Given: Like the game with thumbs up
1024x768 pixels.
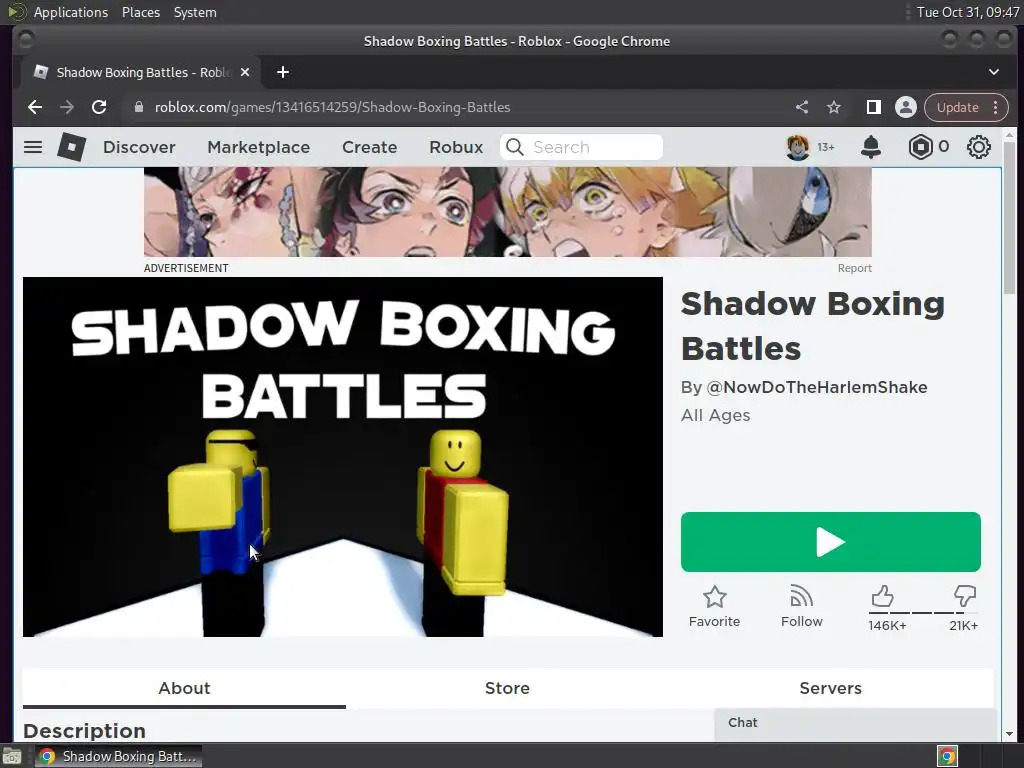Looking at the screenshot, I should coord(882,596).
